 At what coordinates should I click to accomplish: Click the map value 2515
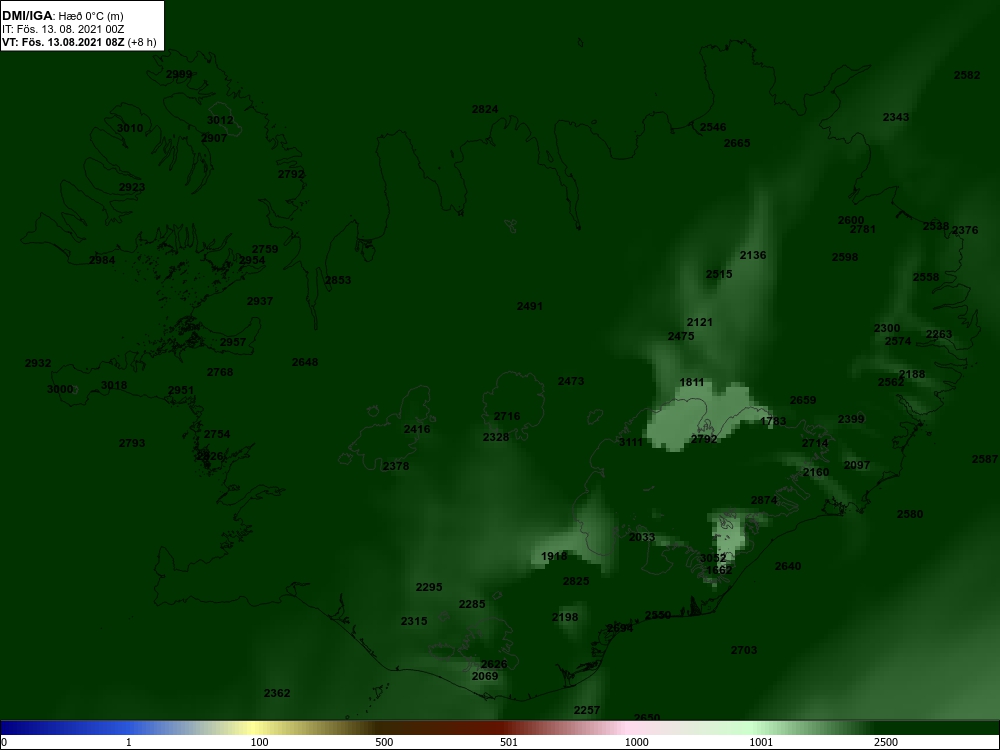pyautogui.click(x=719, y=274)
